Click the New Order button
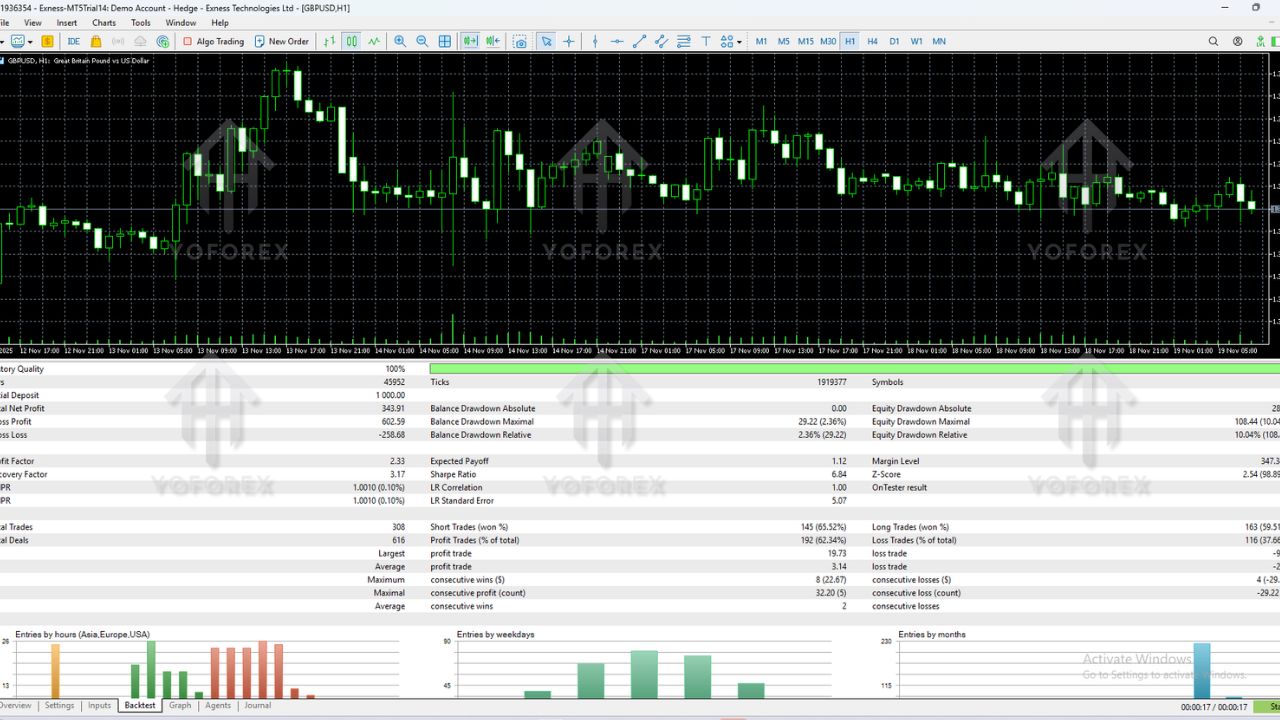This screenshot has width=1280, height=720. point(283,41)
